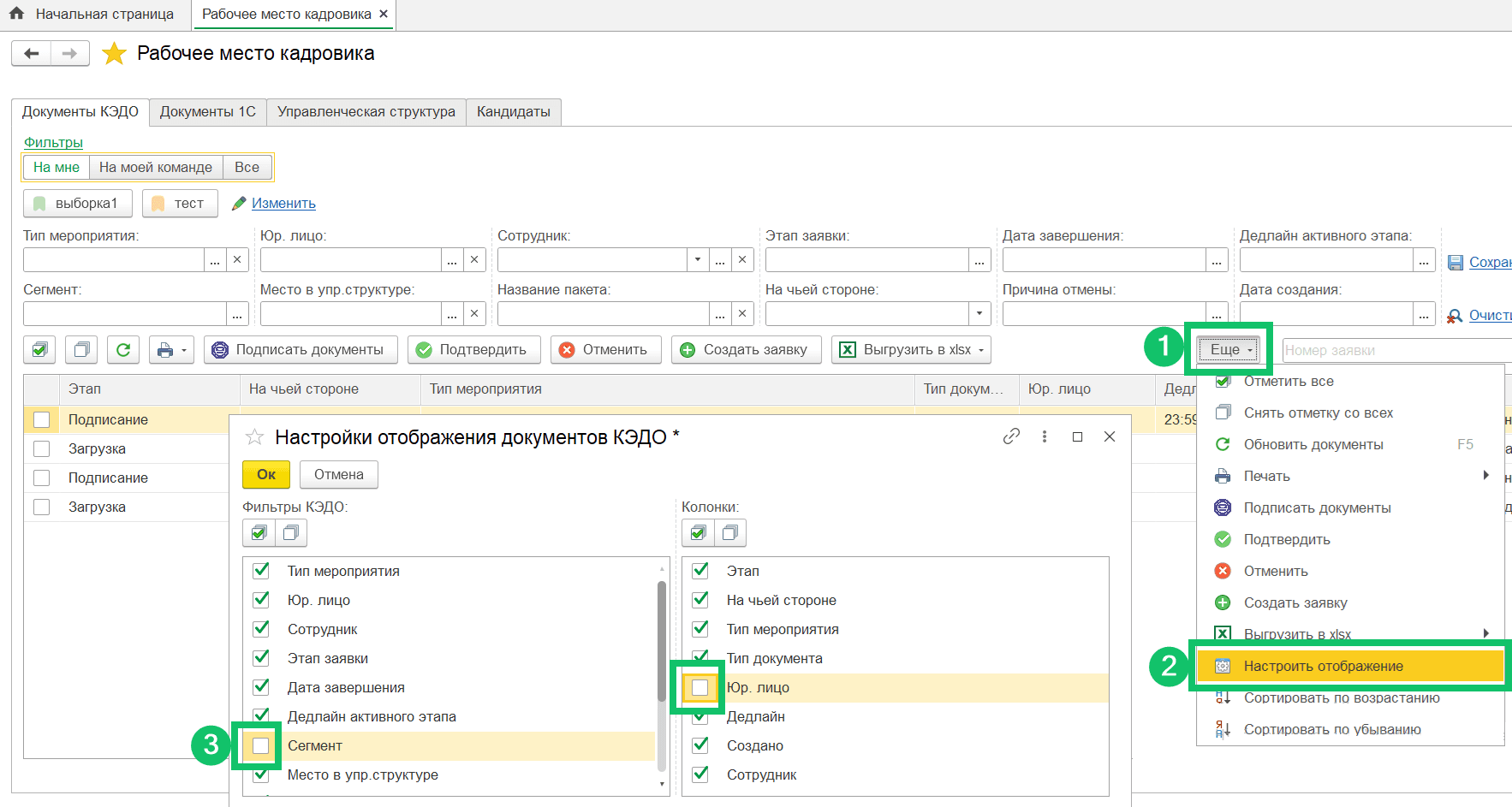
Task: Click the favorites star next to page title
Action: (x=114, y=54)
